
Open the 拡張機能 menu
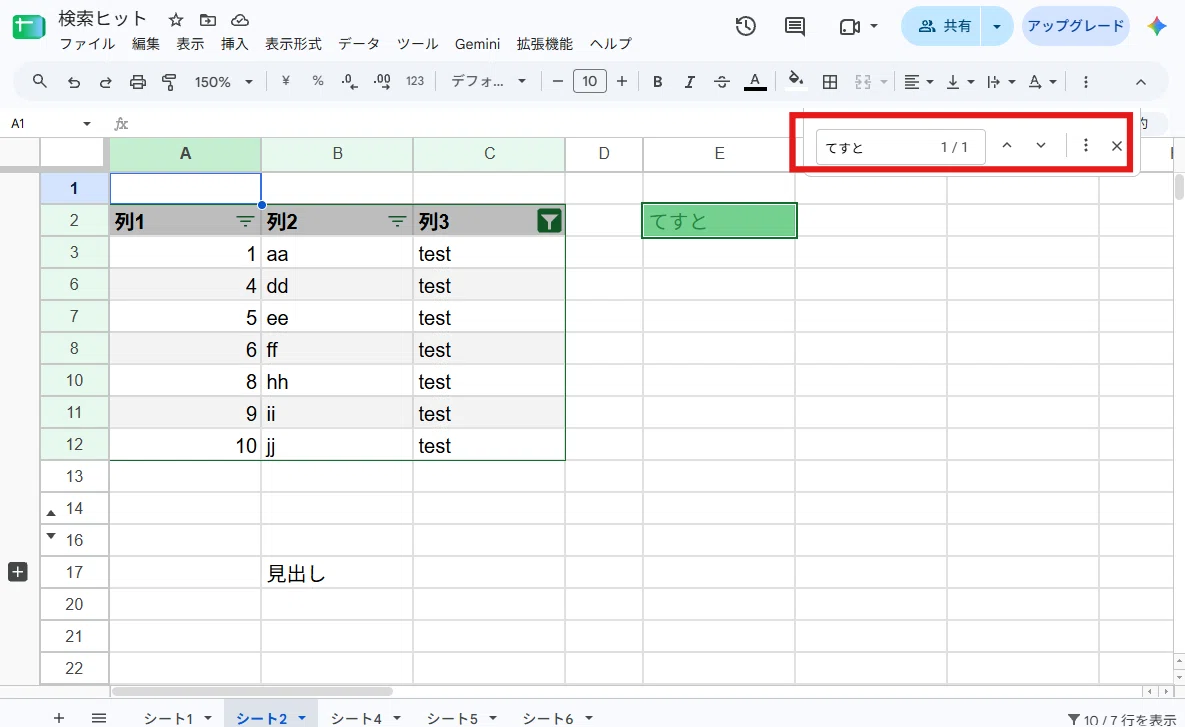[x=545, y=44]
